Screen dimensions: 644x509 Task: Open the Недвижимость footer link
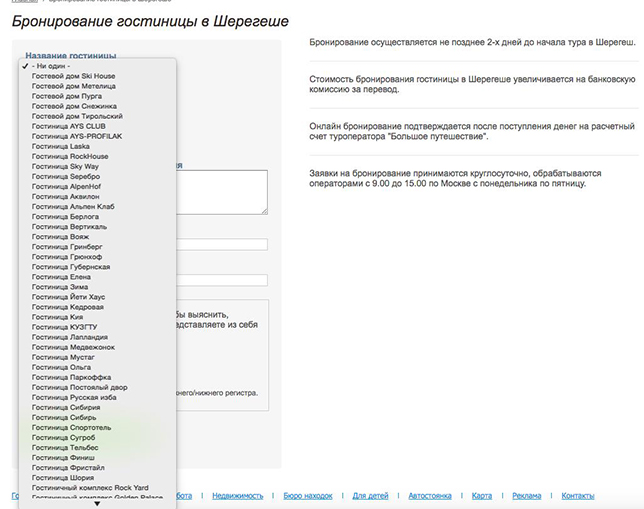pyautogui.click(x=237, y=496)
